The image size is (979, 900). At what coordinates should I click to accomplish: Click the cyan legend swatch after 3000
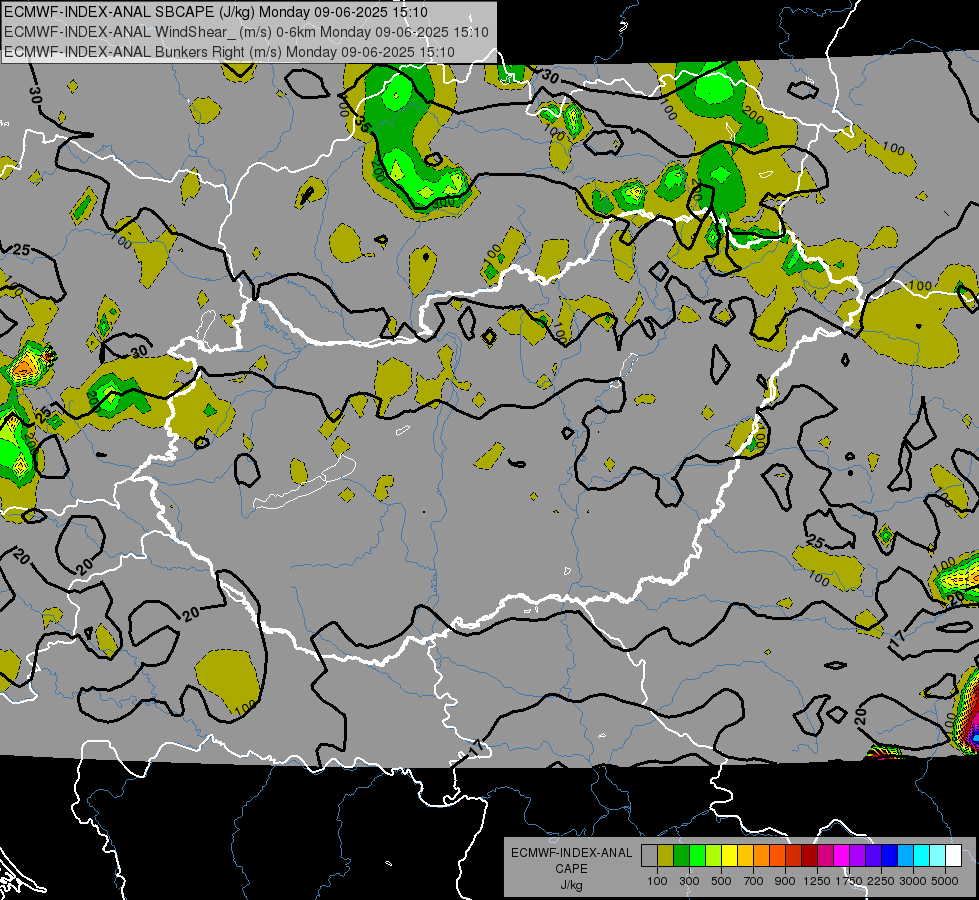(922, 855)
